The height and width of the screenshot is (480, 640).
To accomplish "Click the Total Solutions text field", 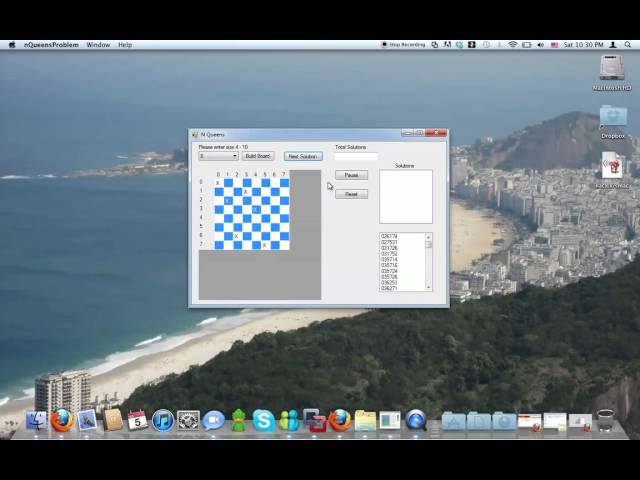I will point(356,156).
